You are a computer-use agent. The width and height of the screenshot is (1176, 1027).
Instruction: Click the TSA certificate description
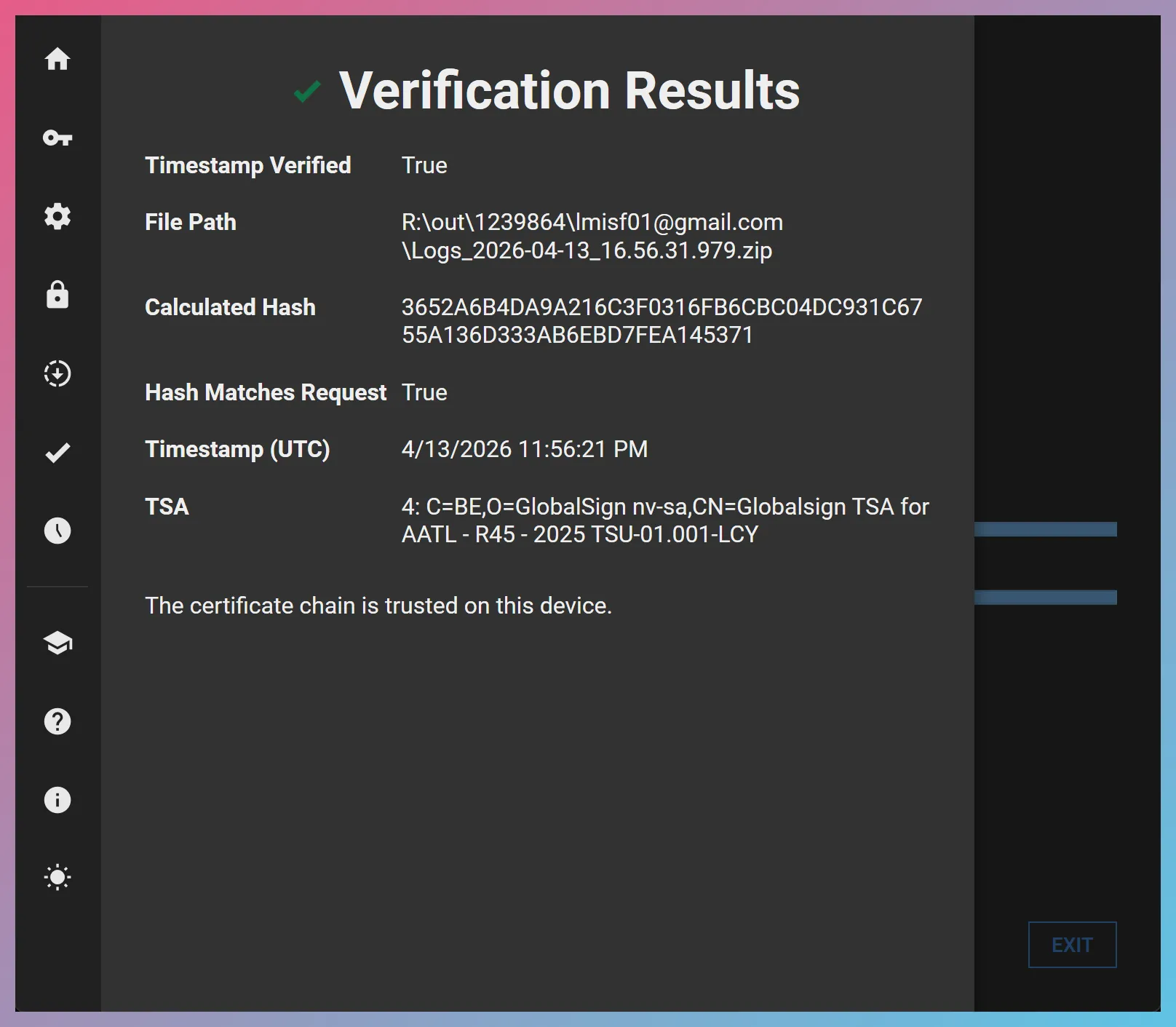664,520
